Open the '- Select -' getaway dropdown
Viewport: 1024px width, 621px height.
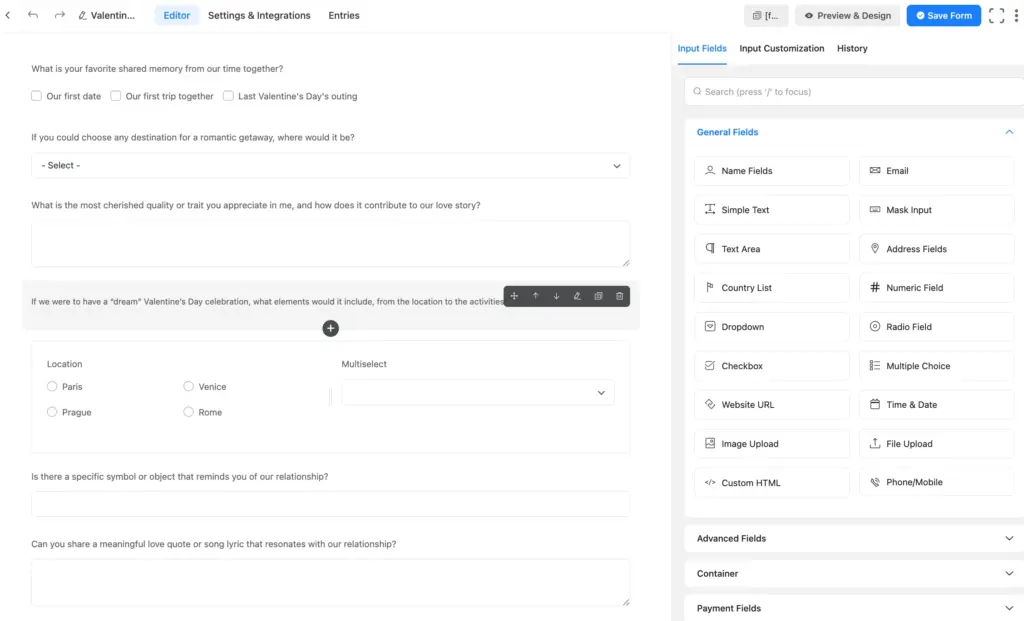point(330,165)
